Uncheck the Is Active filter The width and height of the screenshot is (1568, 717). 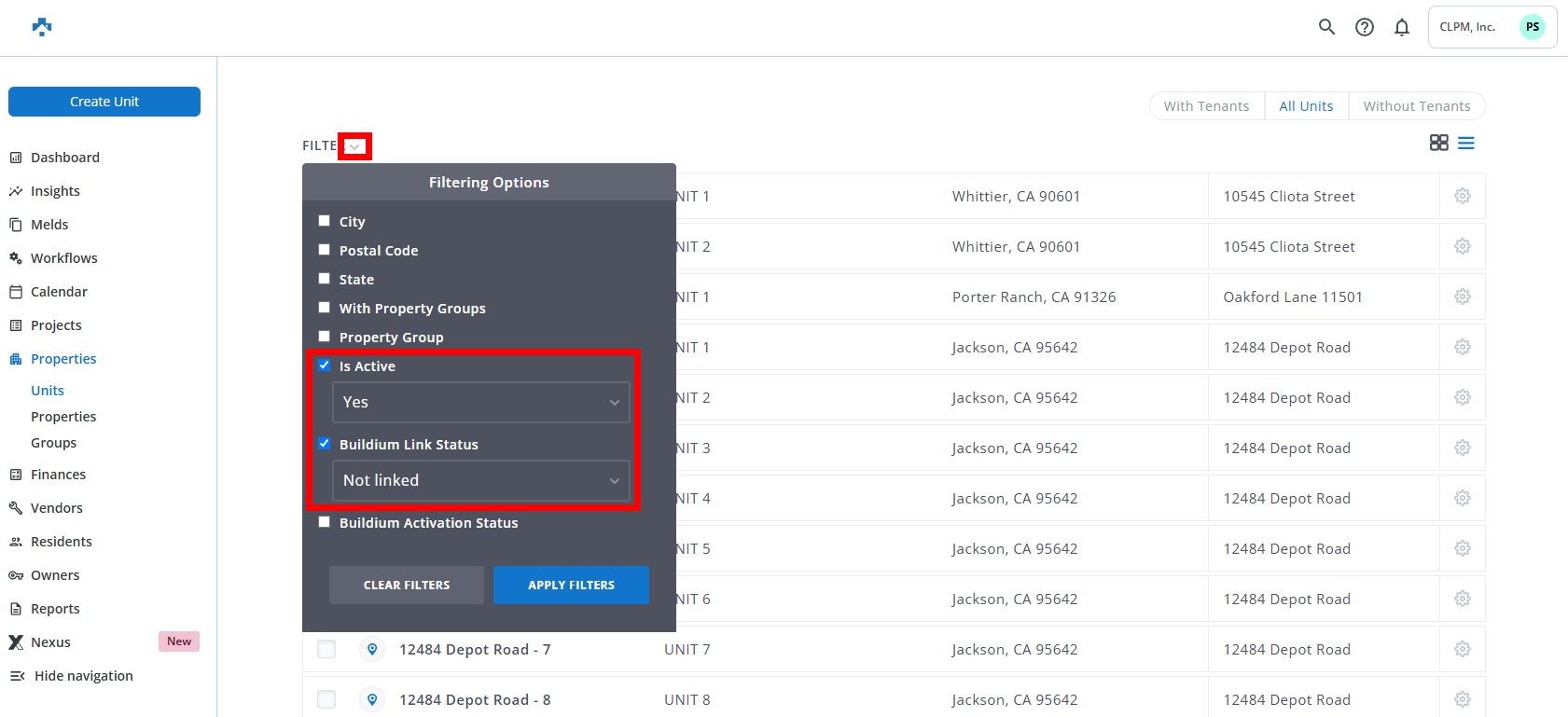click(325, 365)
